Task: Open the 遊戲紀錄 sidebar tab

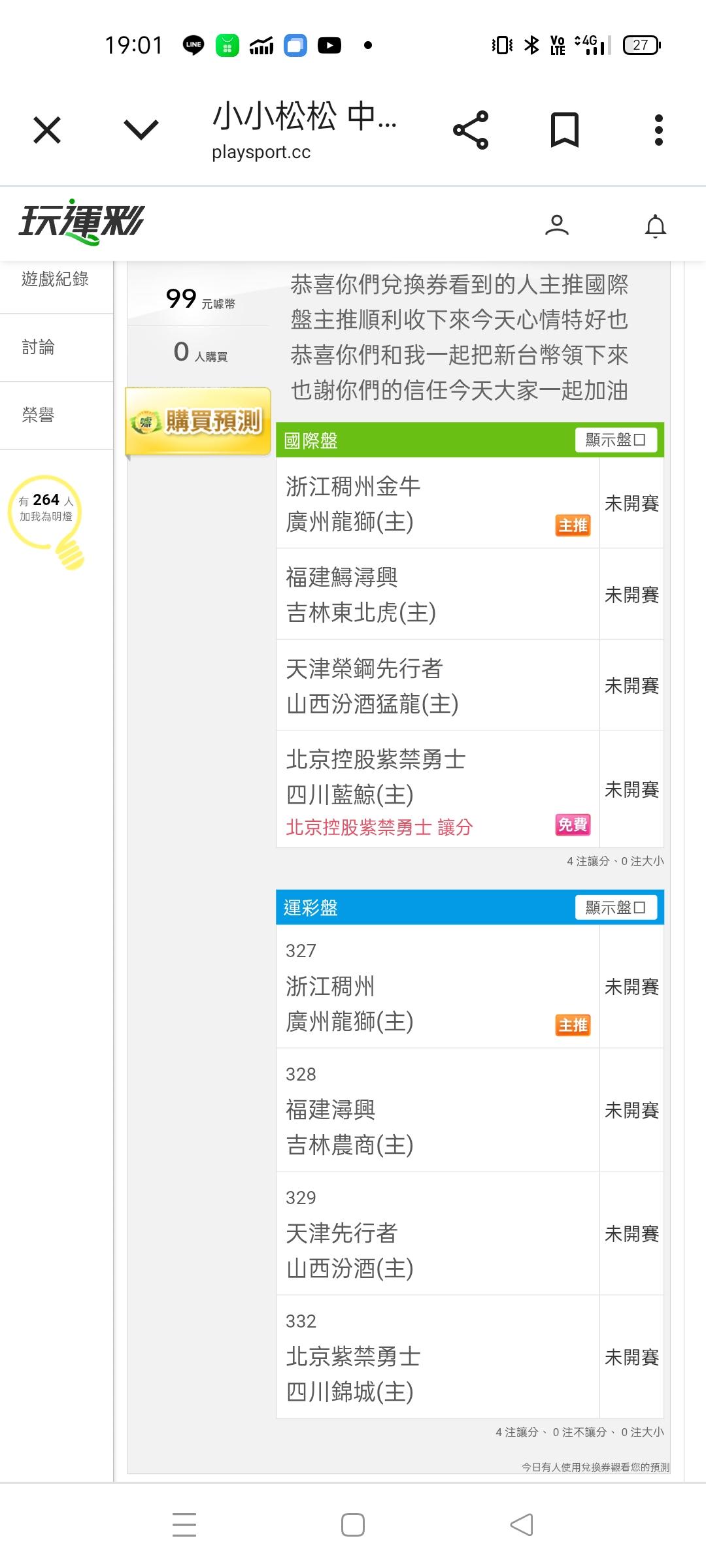Action: (56, 280)
